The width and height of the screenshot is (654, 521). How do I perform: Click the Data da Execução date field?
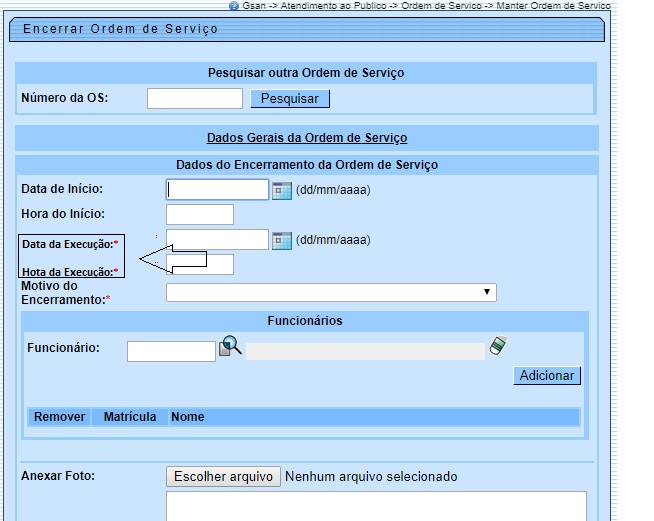click(218, 240)
